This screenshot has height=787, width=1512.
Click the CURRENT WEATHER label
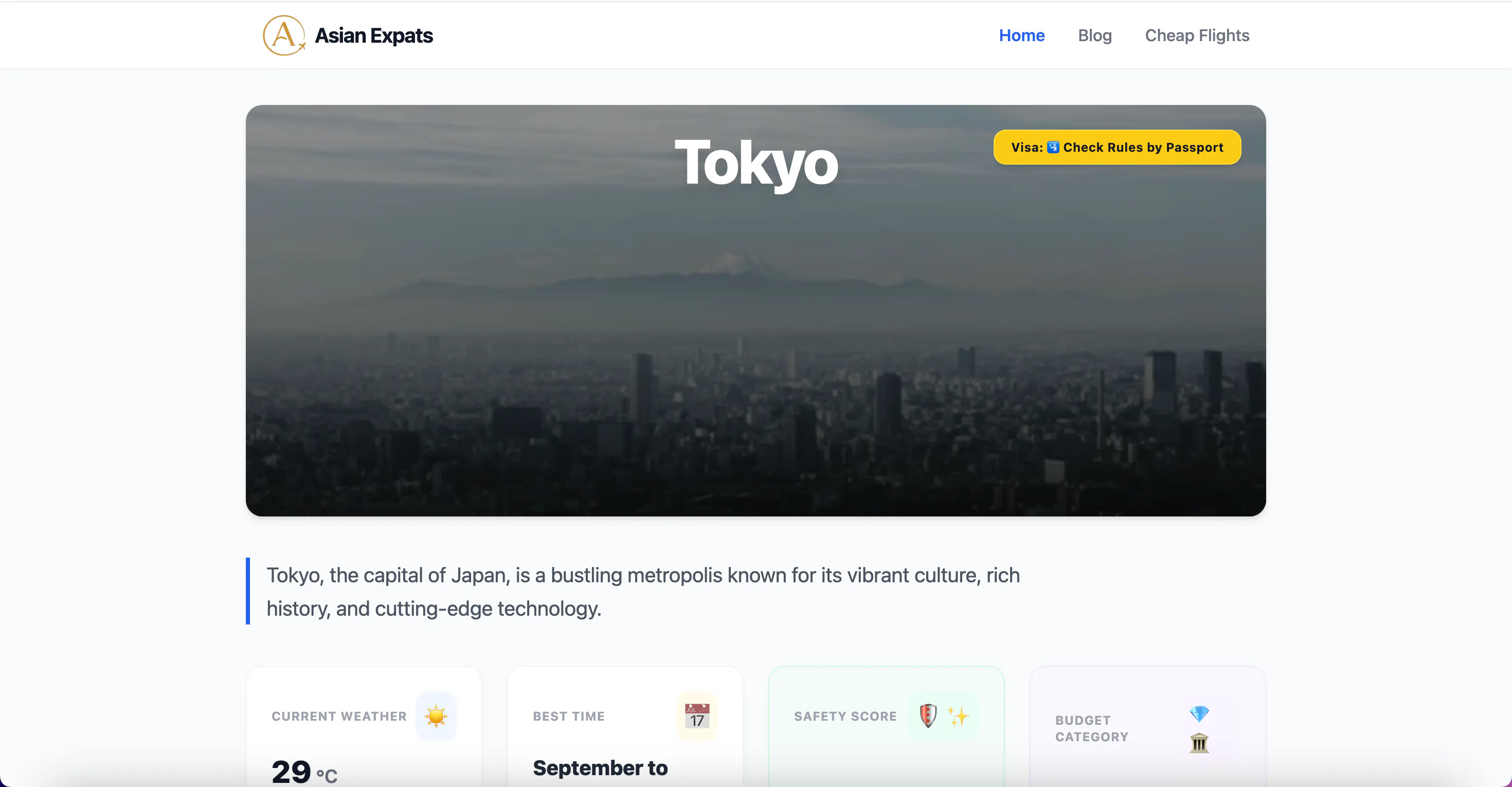(x=339, y=716)
